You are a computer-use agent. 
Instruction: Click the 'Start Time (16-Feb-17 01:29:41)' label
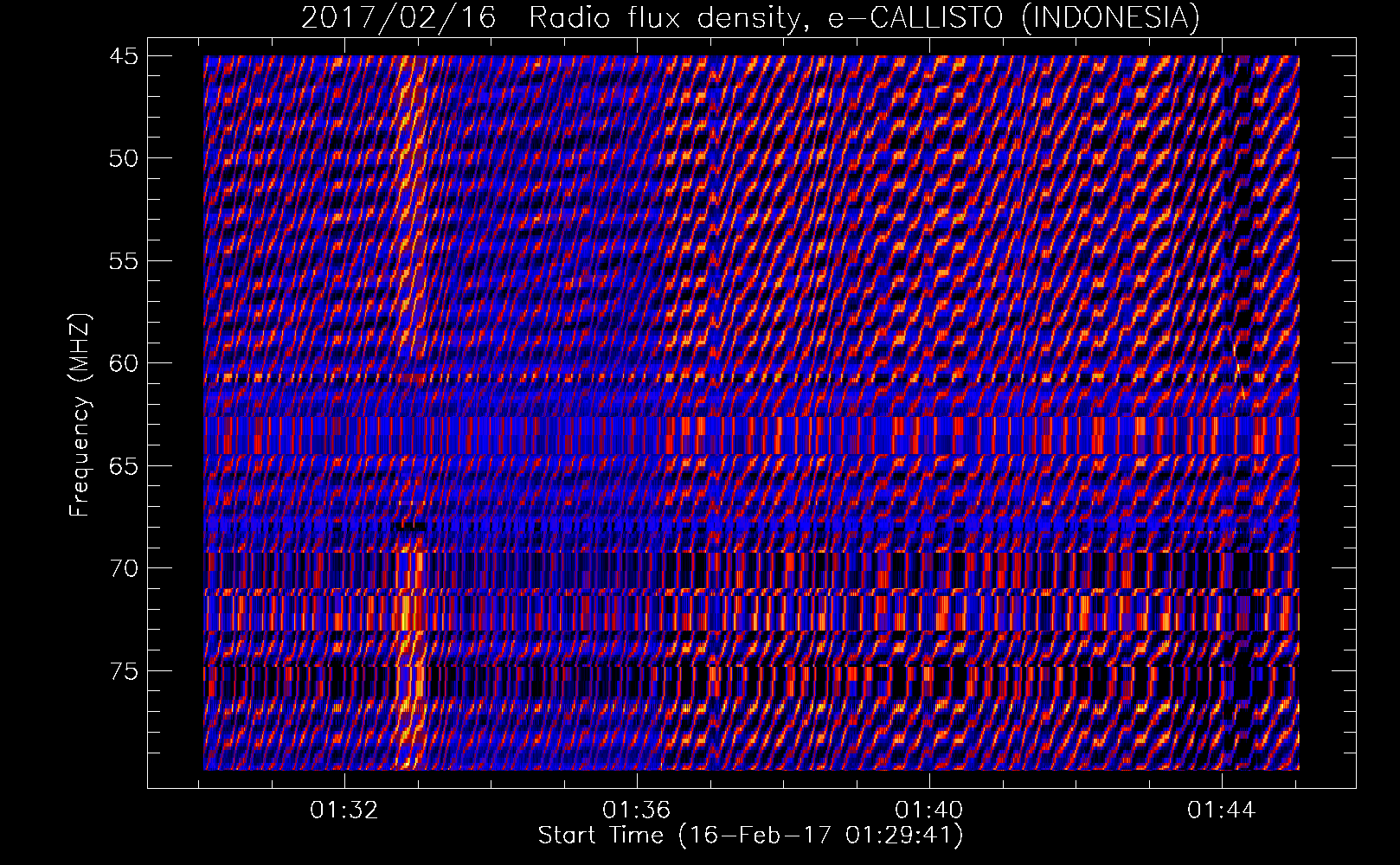[750, 836]
